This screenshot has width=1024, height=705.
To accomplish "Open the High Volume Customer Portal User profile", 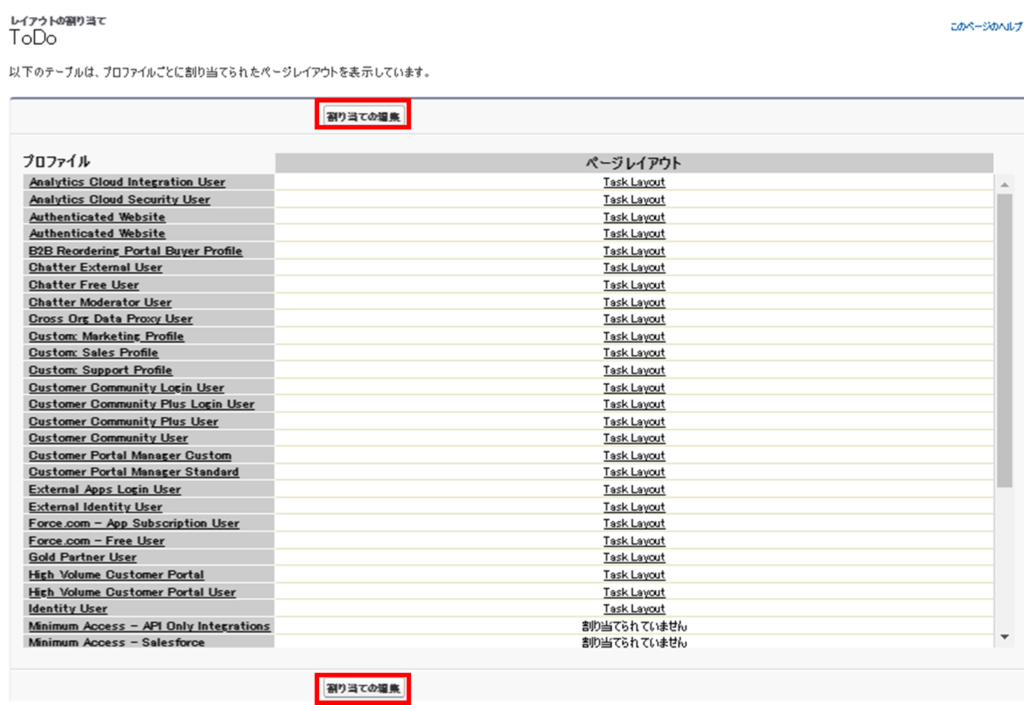I will 132,593.
